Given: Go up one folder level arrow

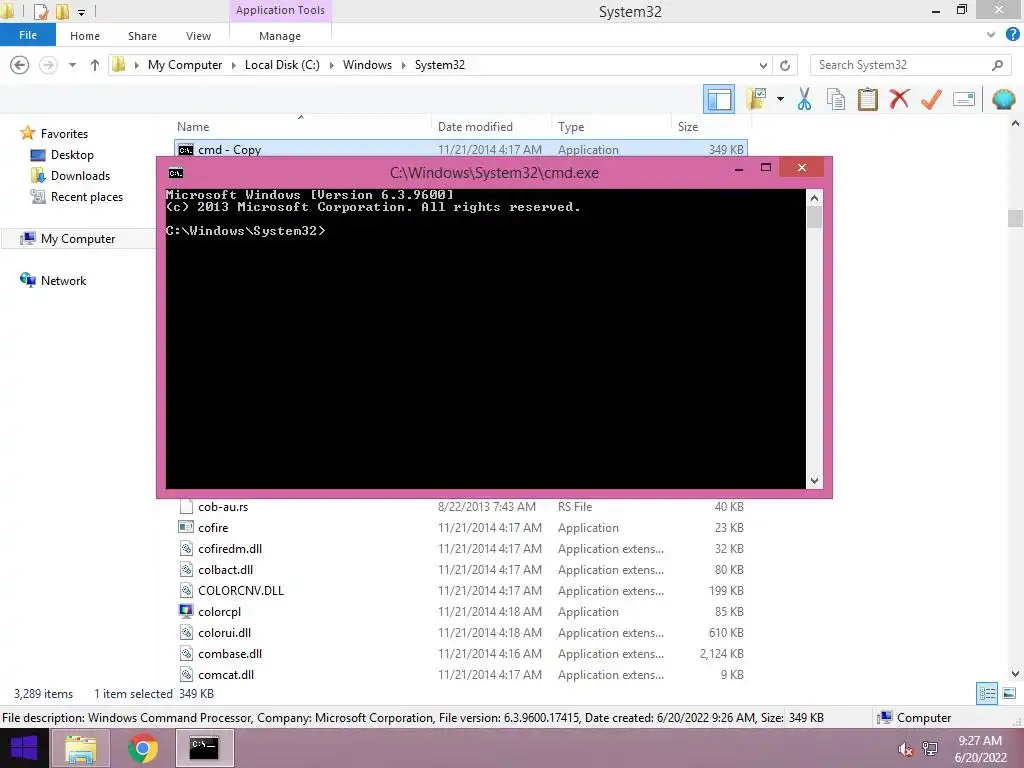Looking at the screenshot, I should pyautogui.click(x=95, y=65).
